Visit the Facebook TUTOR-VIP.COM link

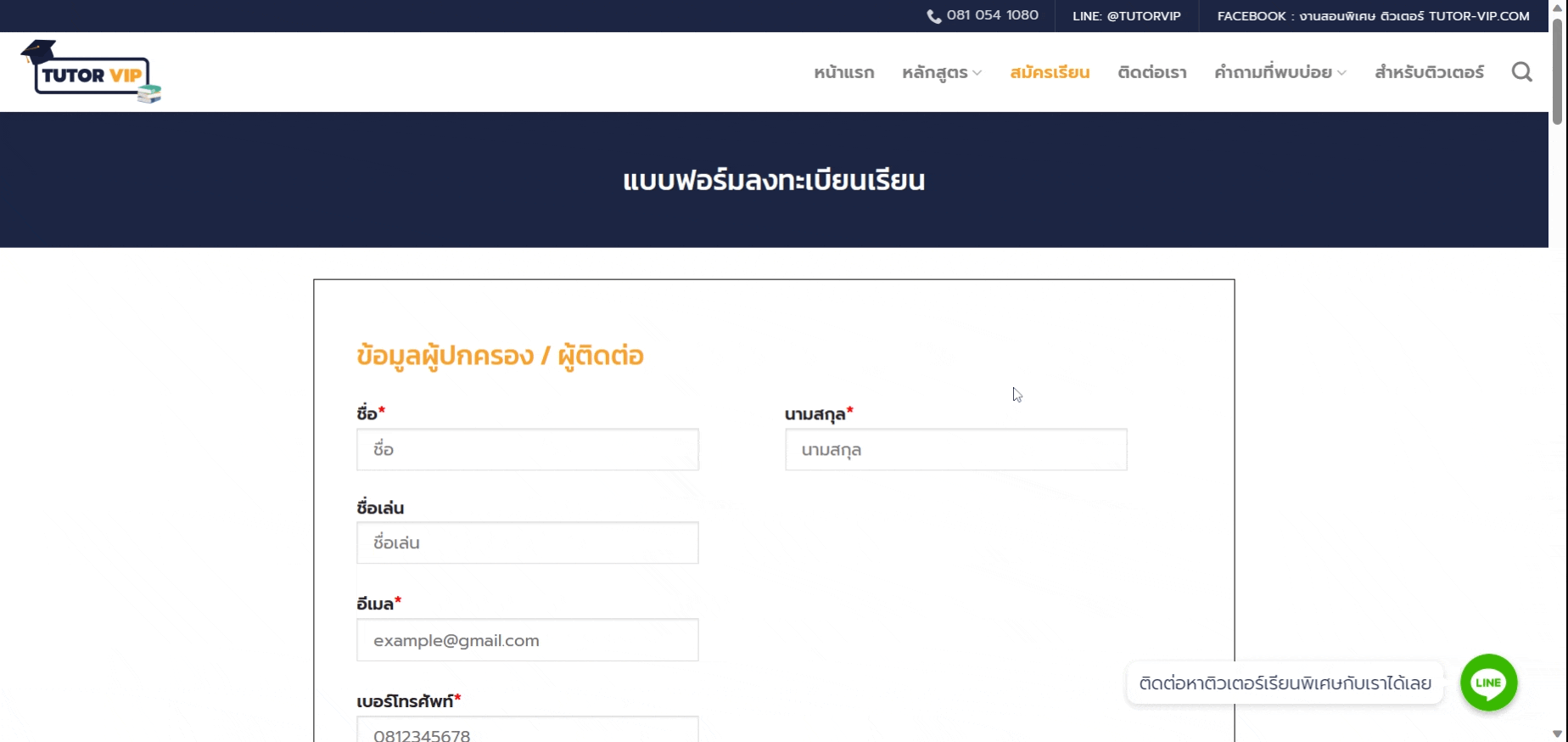(x=1373, y=16)
